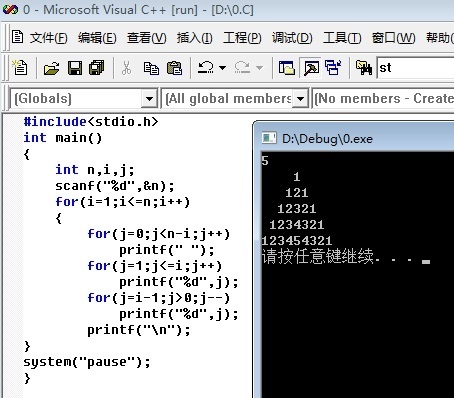Screen dimensions: 454x398
Task: Click the Copy icon
Action: (151, 68)
